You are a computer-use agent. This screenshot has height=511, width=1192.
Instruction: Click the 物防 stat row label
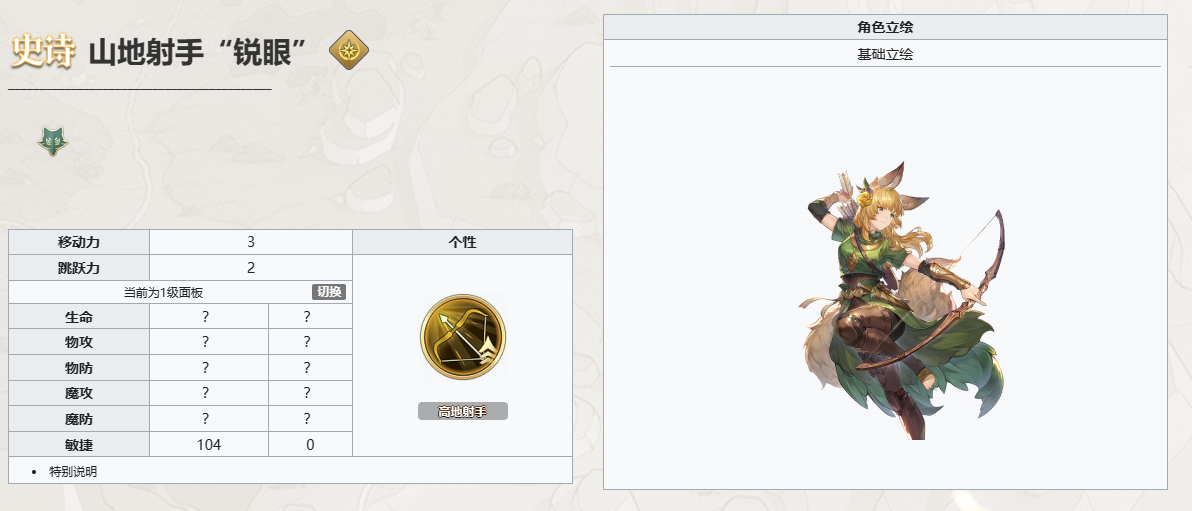[79, 368]
